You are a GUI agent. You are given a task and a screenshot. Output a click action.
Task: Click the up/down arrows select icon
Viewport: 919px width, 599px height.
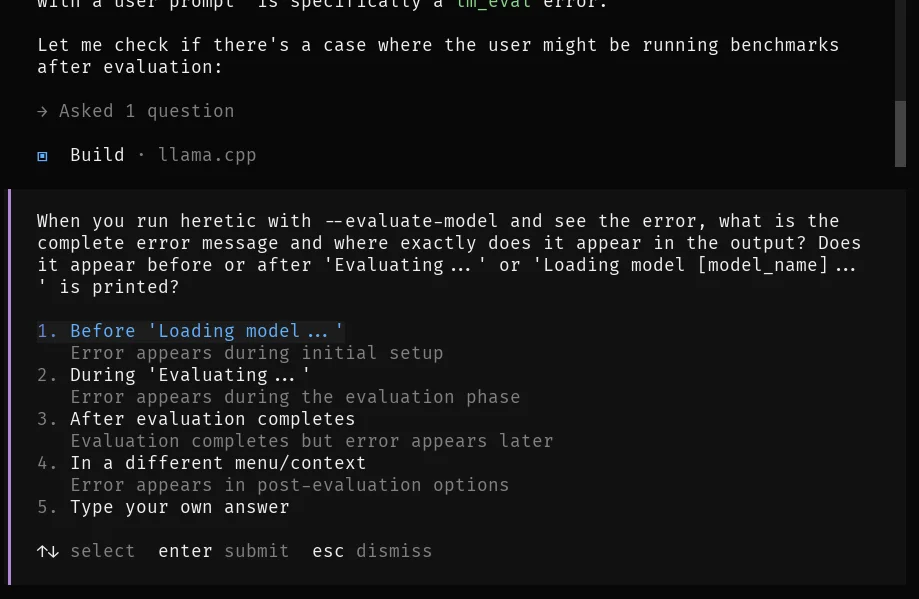pyautogui.click(x=48, y=551)
